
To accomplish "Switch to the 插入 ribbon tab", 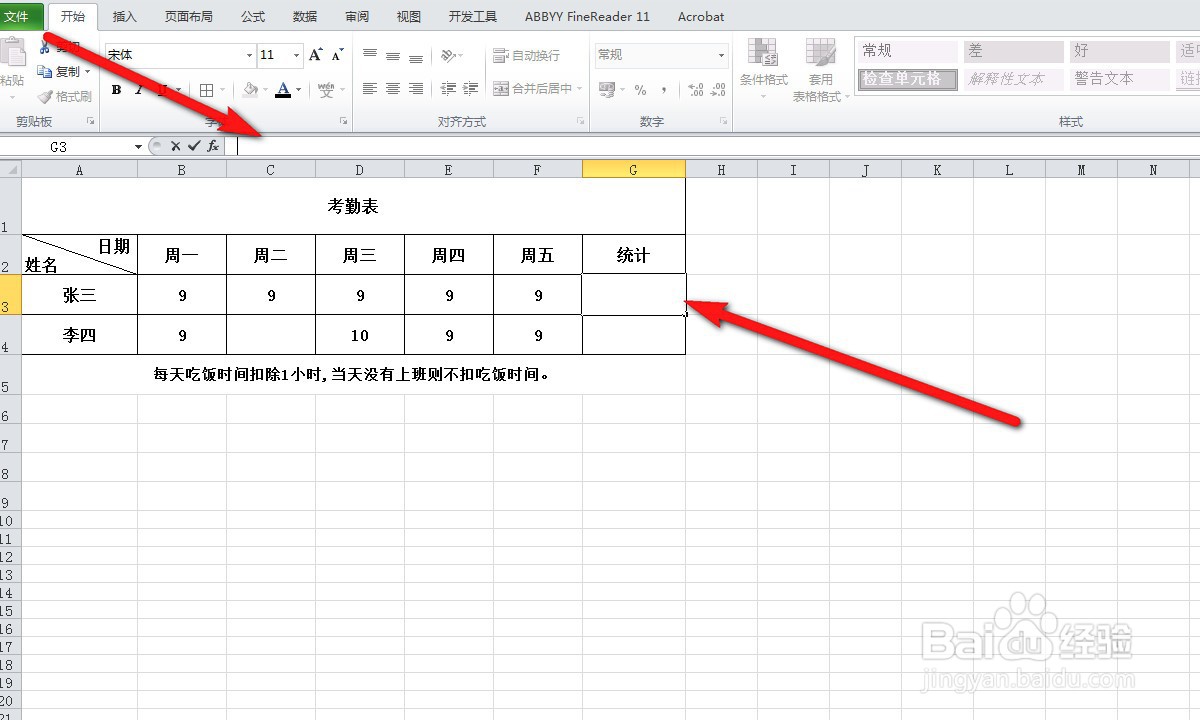I will click(x=123, y=16).
